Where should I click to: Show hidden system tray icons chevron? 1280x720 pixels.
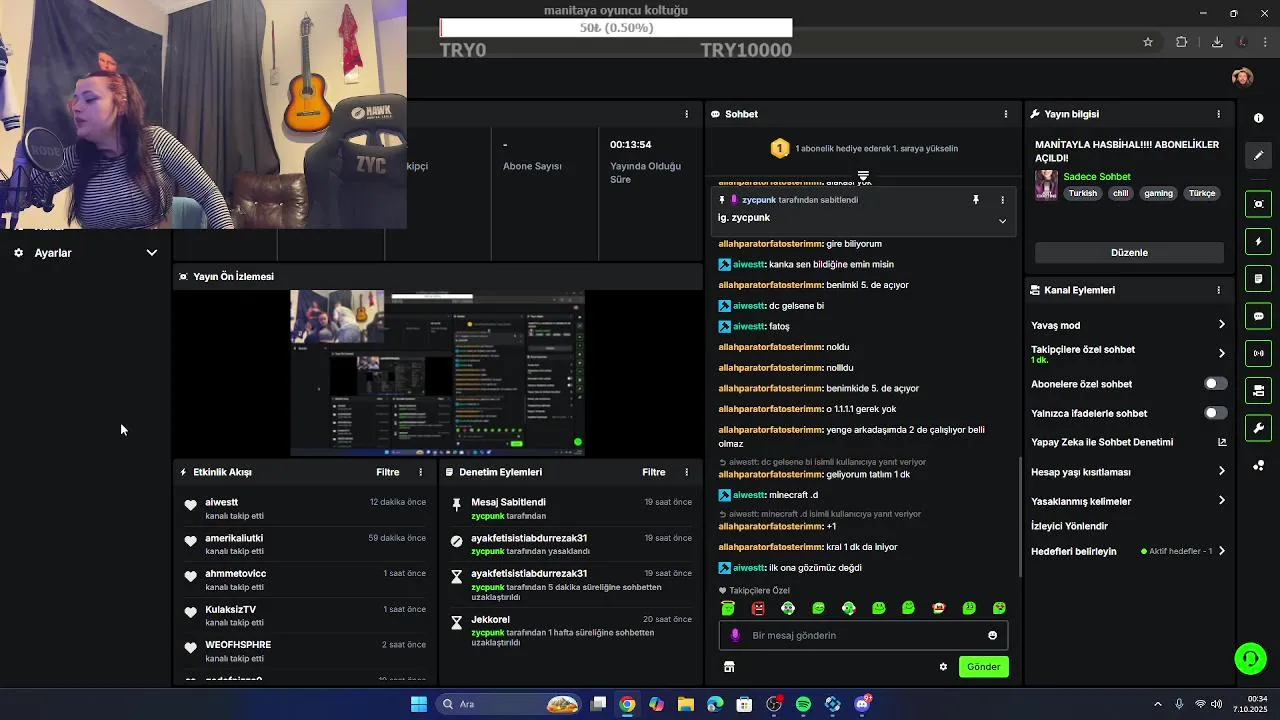click(1158, 704)
